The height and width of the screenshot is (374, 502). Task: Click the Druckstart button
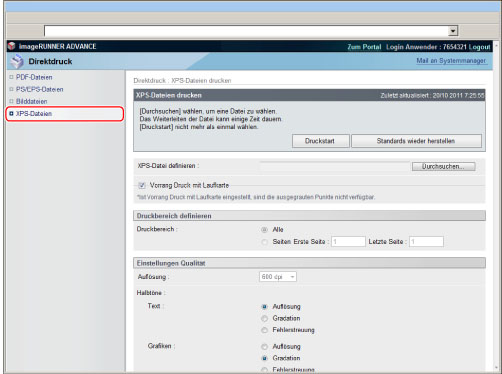[321, 141]
